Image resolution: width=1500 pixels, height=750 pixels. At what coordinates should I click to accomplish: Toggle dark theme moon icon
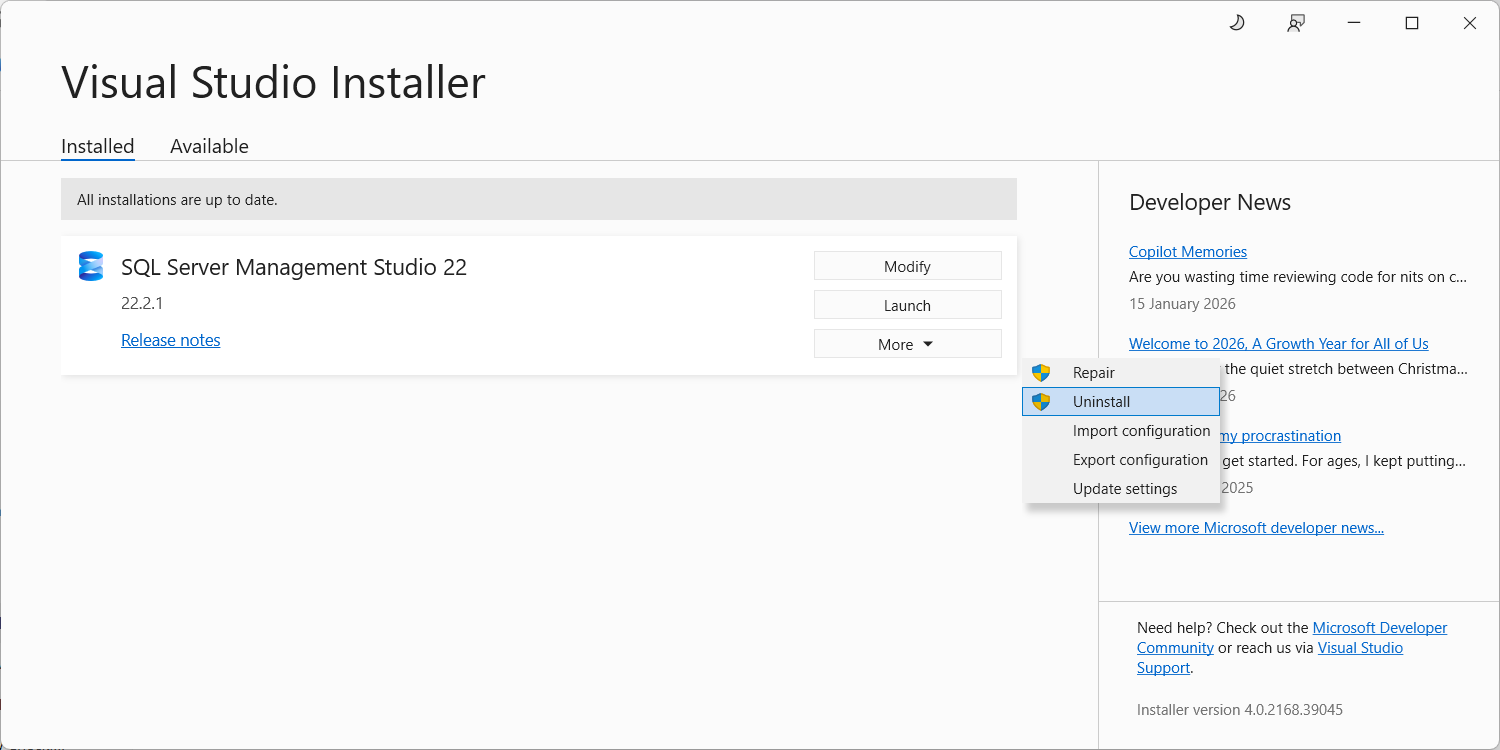pyautogui.click(x=1237, y=23)
